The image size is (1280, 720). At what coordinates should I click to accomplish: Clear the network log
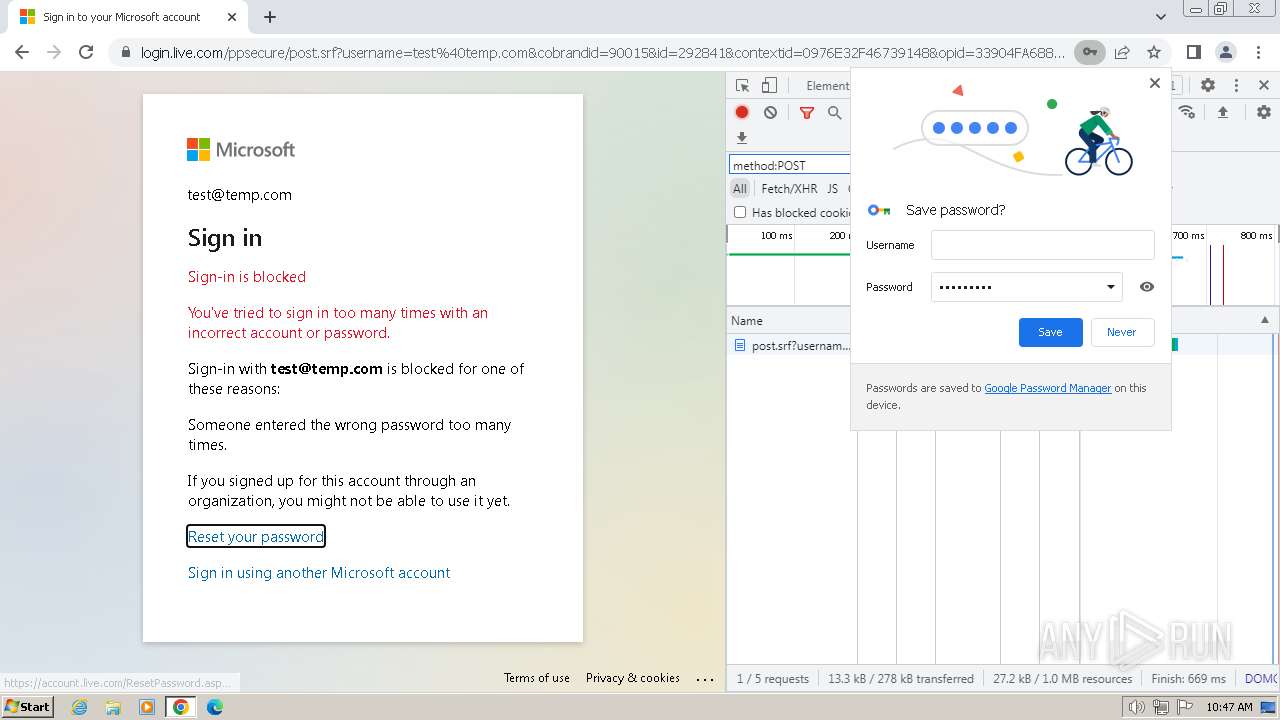pyautogui.click(x=770, y=113)
